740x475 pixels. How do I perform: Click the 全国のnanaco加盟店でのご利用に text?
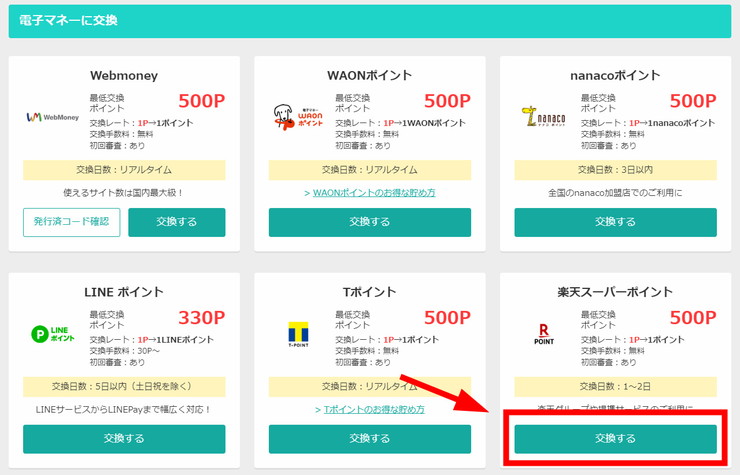pyautogui.click(x=615, y=193)
